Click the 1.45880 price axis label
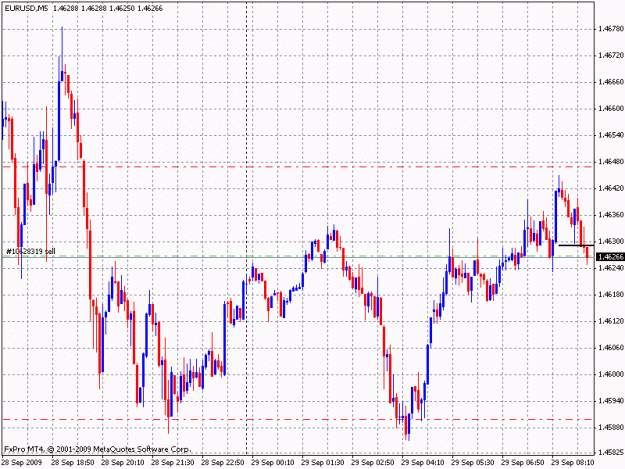The height and width of the screenshot is (469, 625). 611,427
